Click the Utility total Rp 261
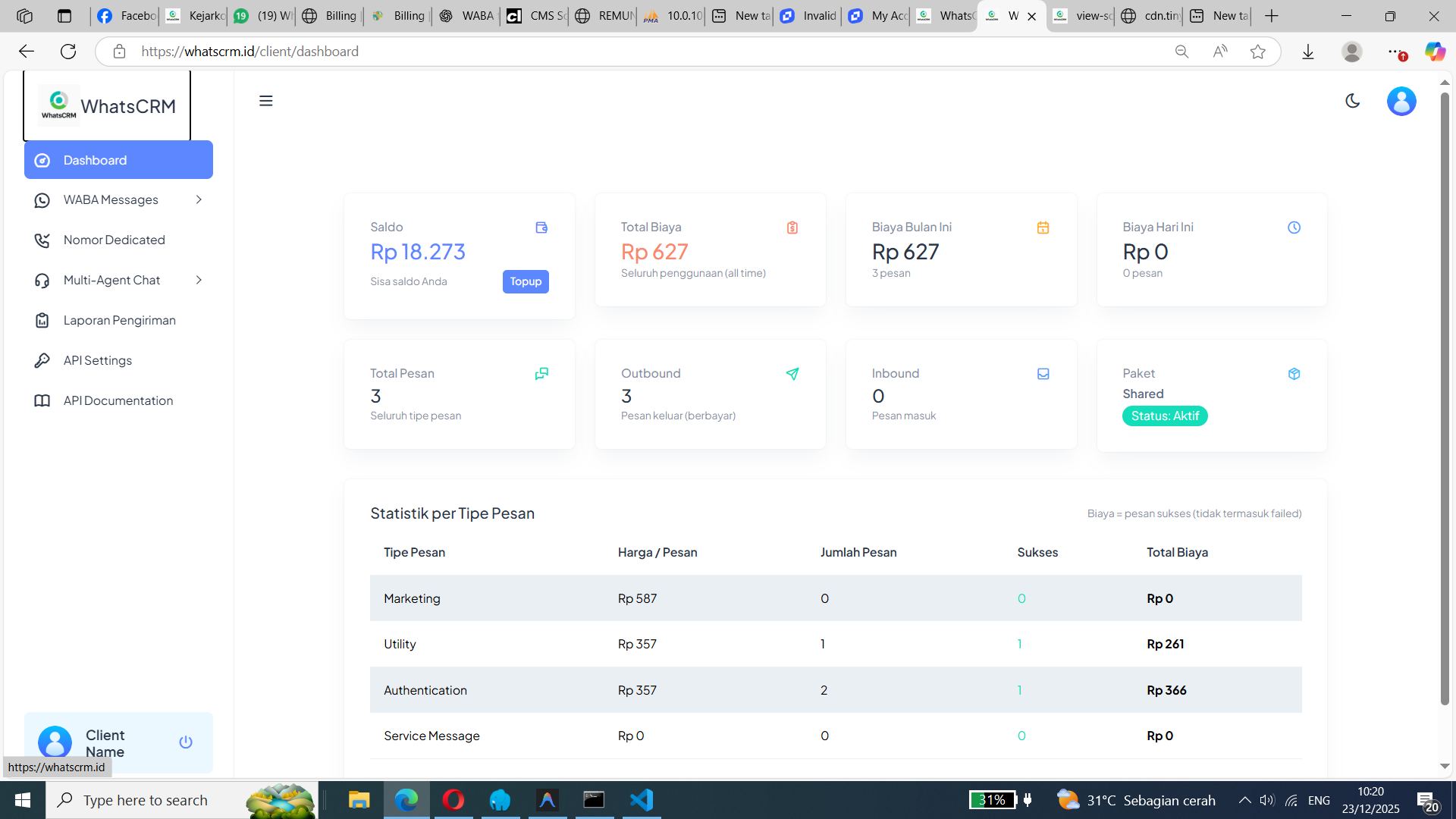Screen dimensions: 1456x819 [x=1165, y=644]
